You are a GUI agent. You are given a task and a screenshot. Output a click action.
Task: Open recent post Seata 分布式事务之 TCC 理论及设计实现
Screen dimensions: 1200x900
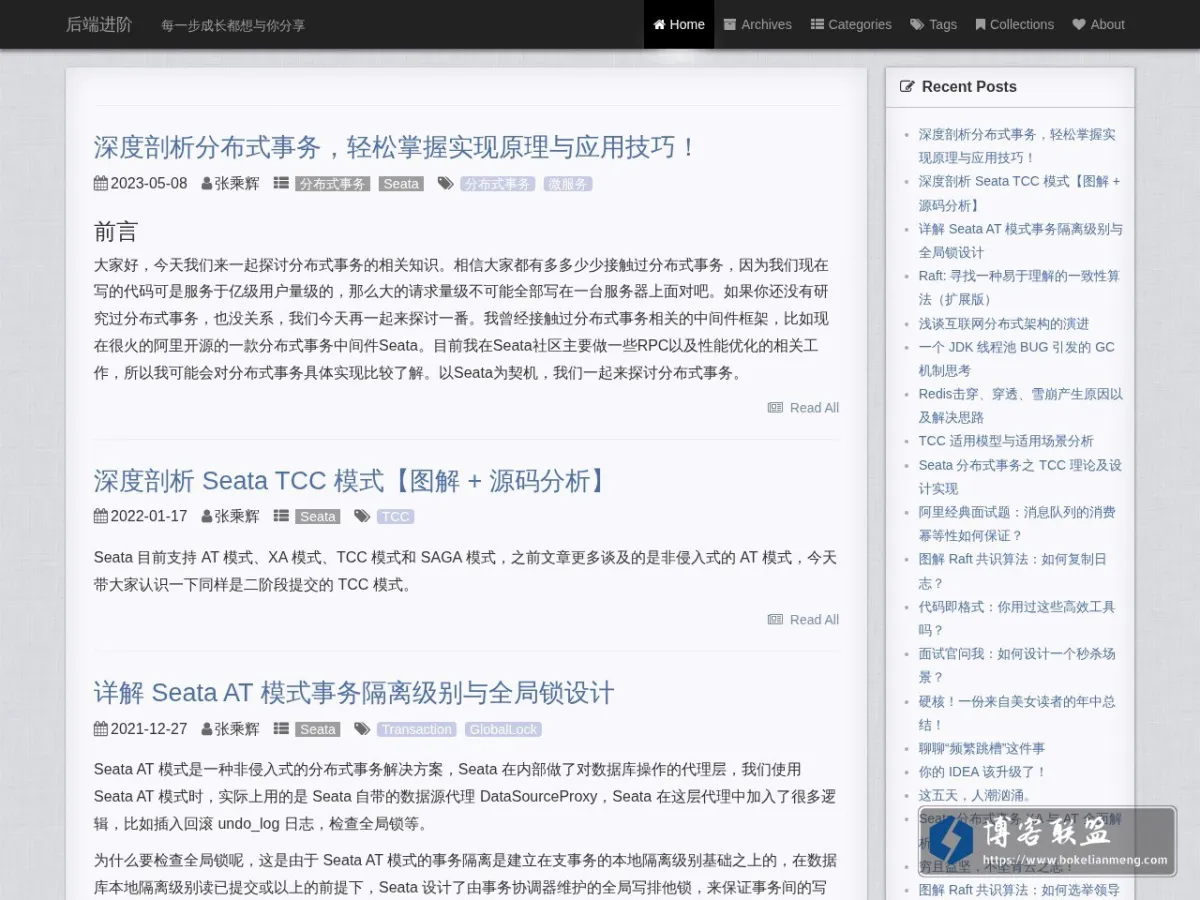pyautogui.click(x=1020, y=477)
